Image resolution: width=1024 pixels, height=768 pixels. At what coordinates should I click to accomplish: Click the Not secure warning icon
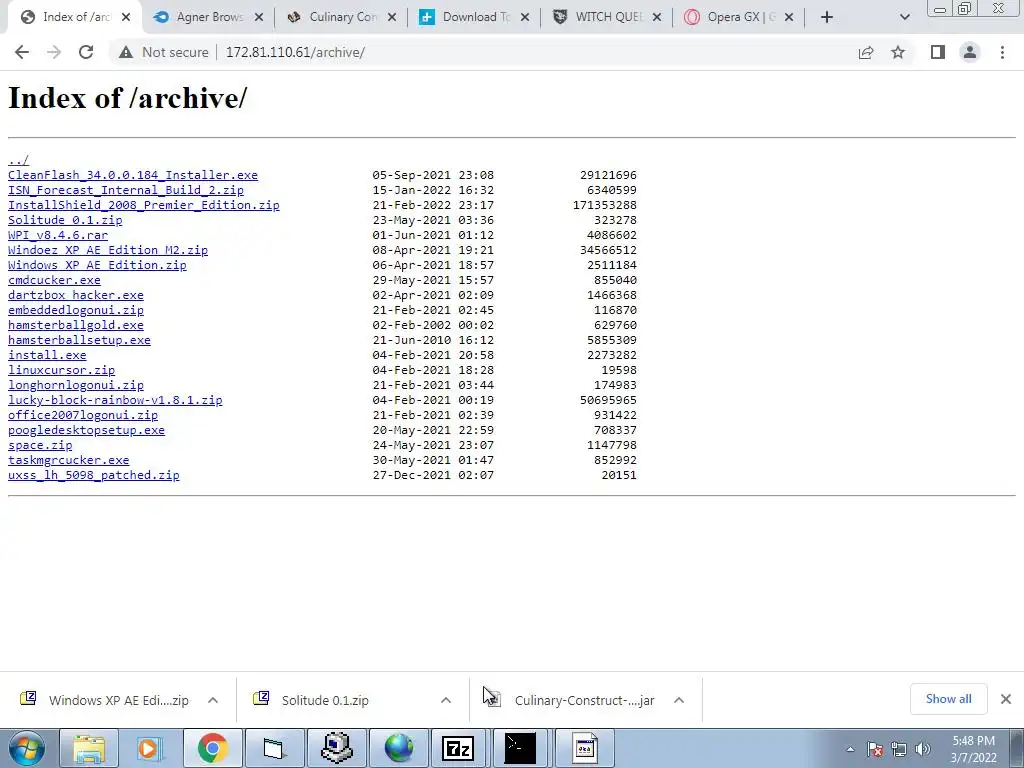coord(125,52)
